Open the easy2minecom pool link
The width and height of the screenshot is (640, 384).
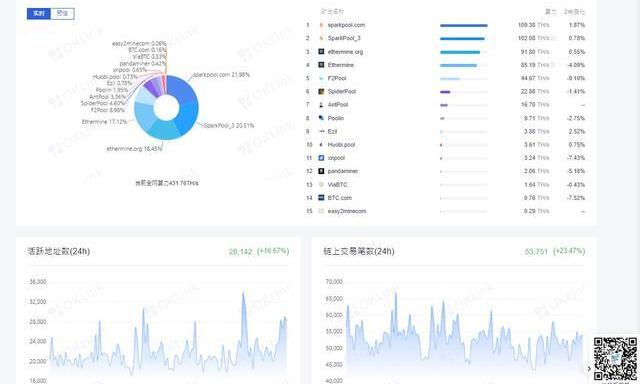[347, 211]
